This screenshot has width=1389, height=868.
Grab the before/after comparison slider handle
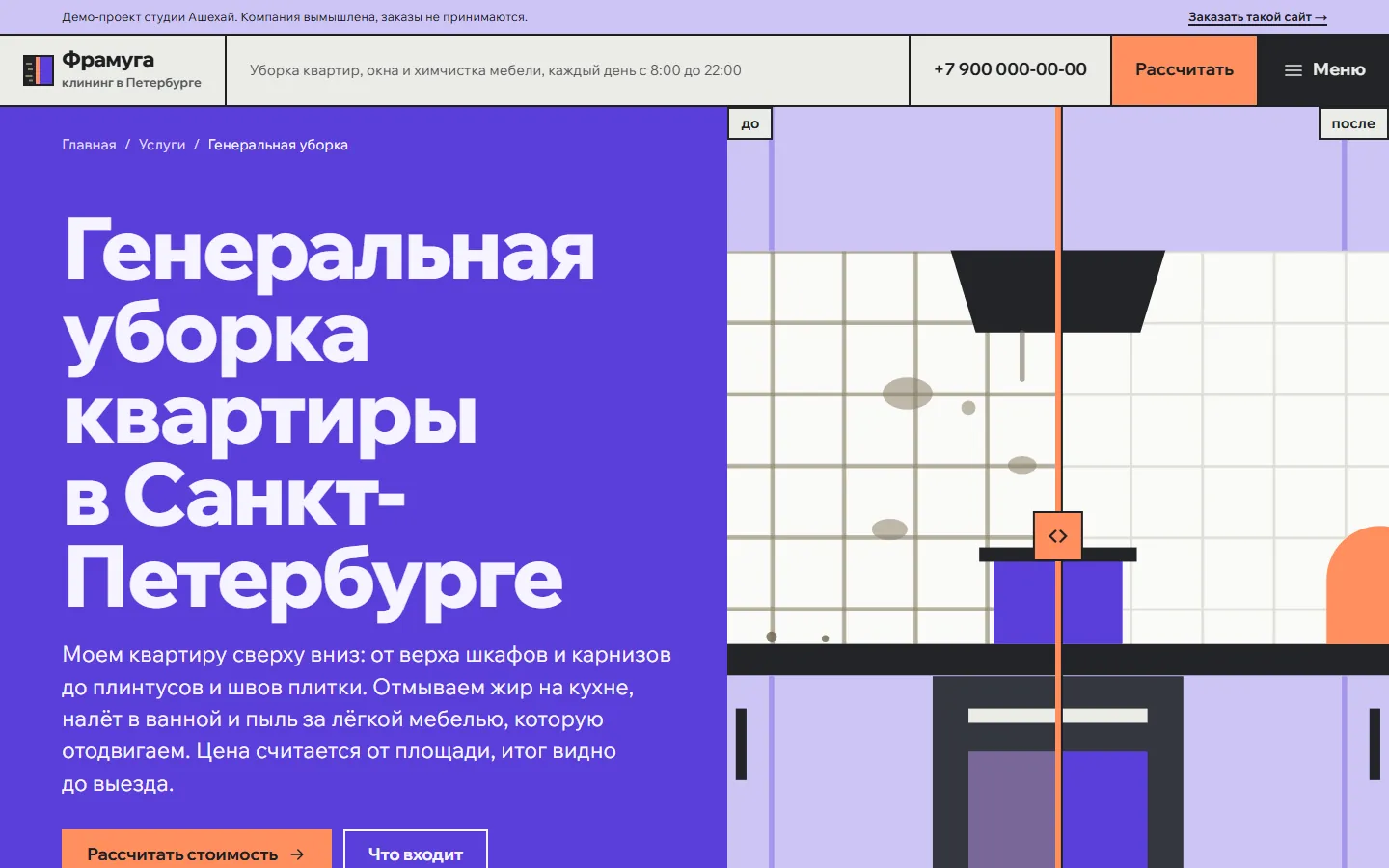pos(1058,536)
